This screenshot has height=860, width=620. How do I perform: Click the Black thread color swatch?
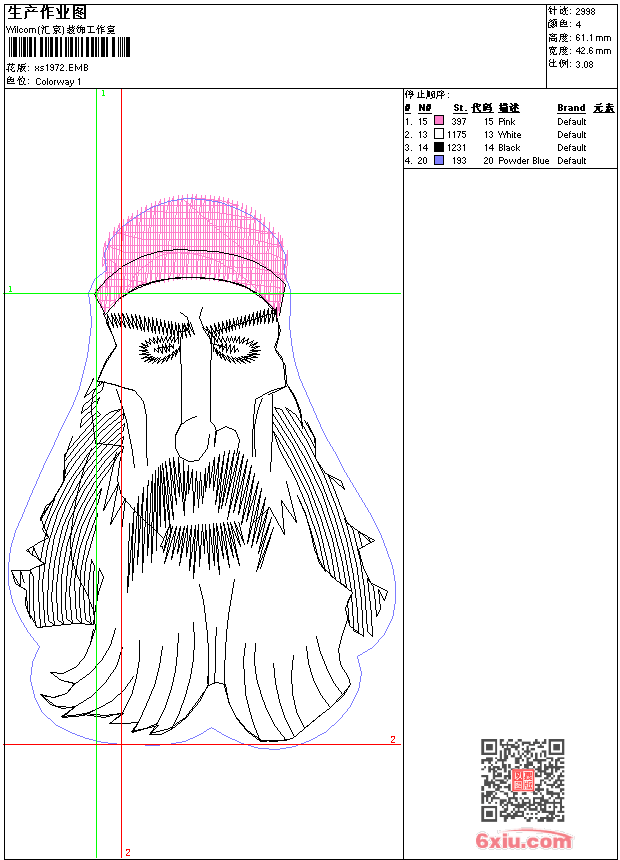(439, 147)
